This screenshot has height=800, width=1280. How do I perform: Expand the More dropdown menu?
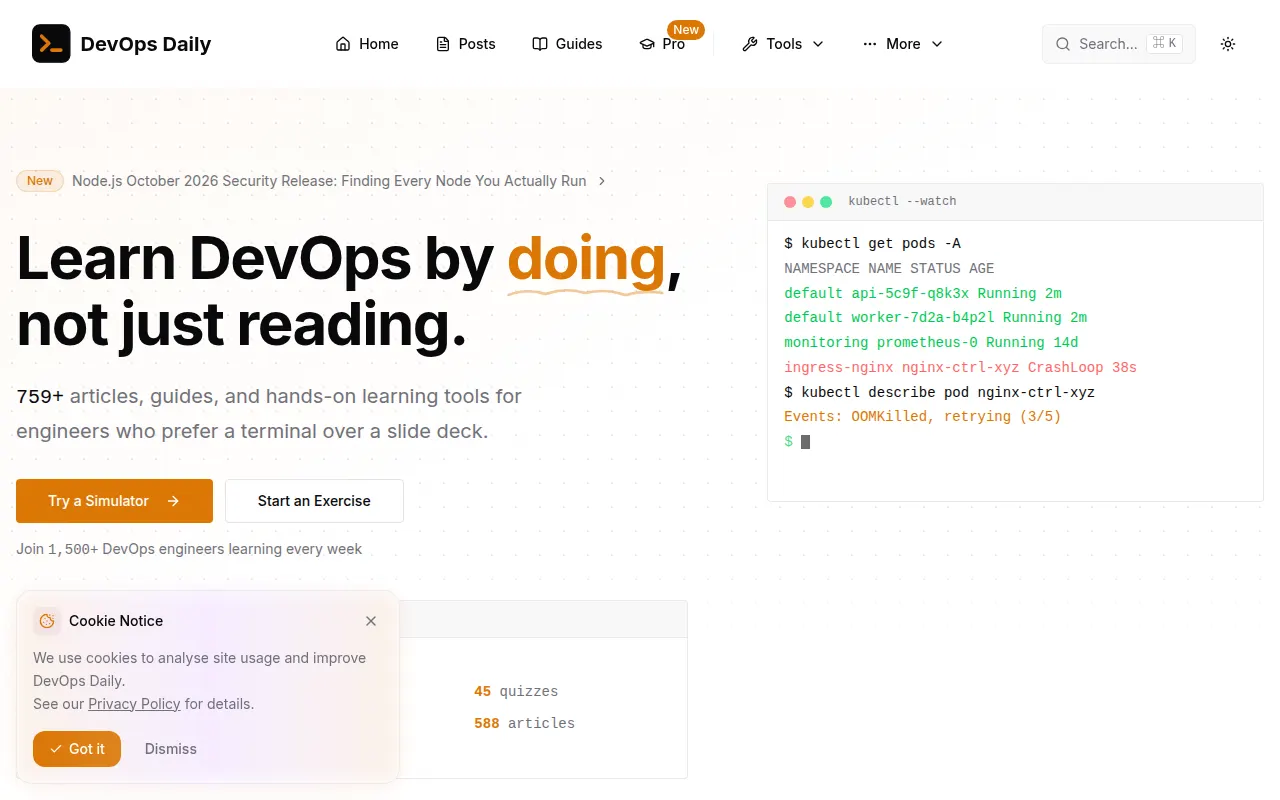[903, 44]
